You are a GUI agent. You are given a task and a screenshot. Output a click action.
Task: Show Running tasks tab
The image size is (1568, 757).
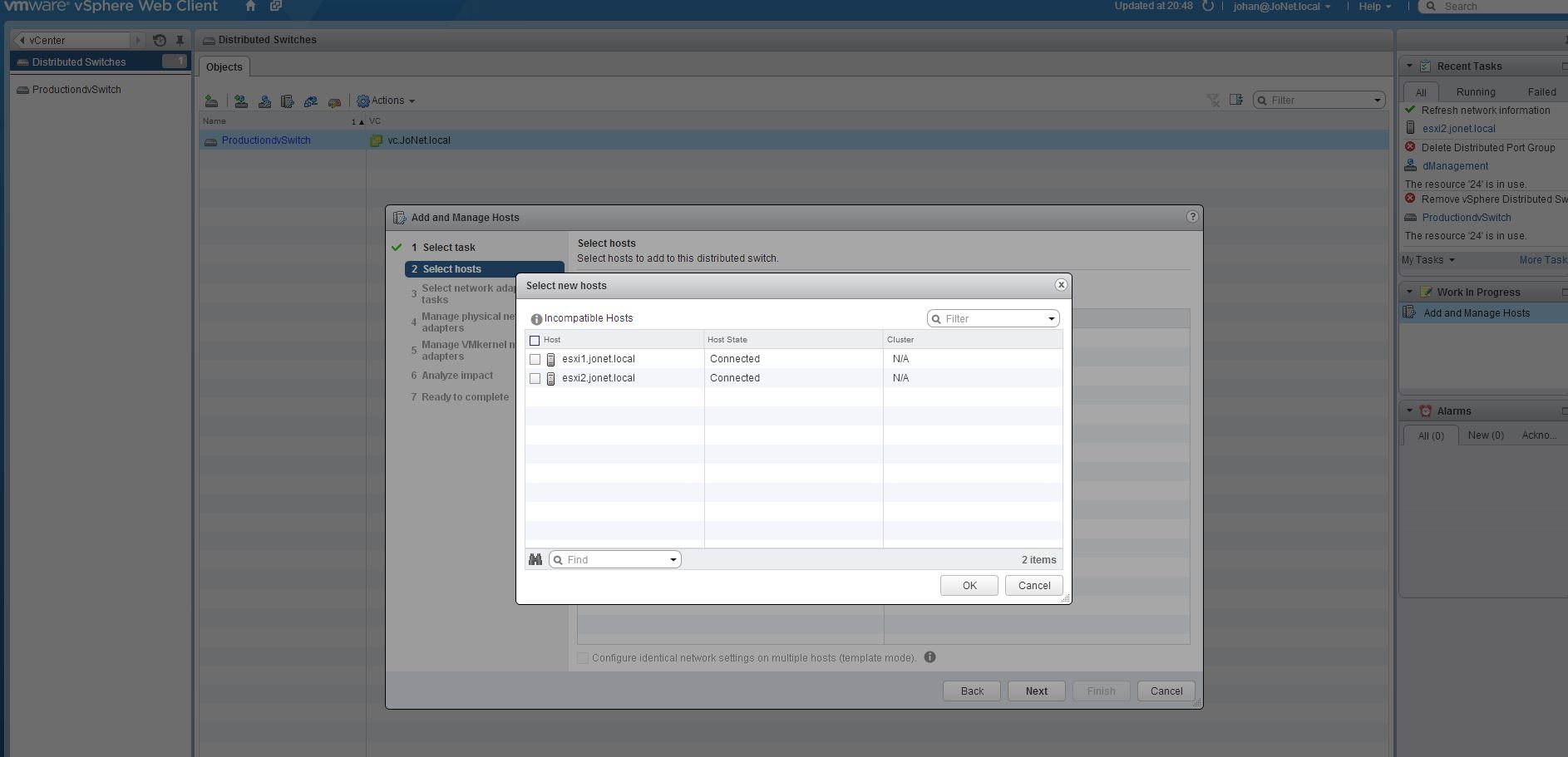1476,92
